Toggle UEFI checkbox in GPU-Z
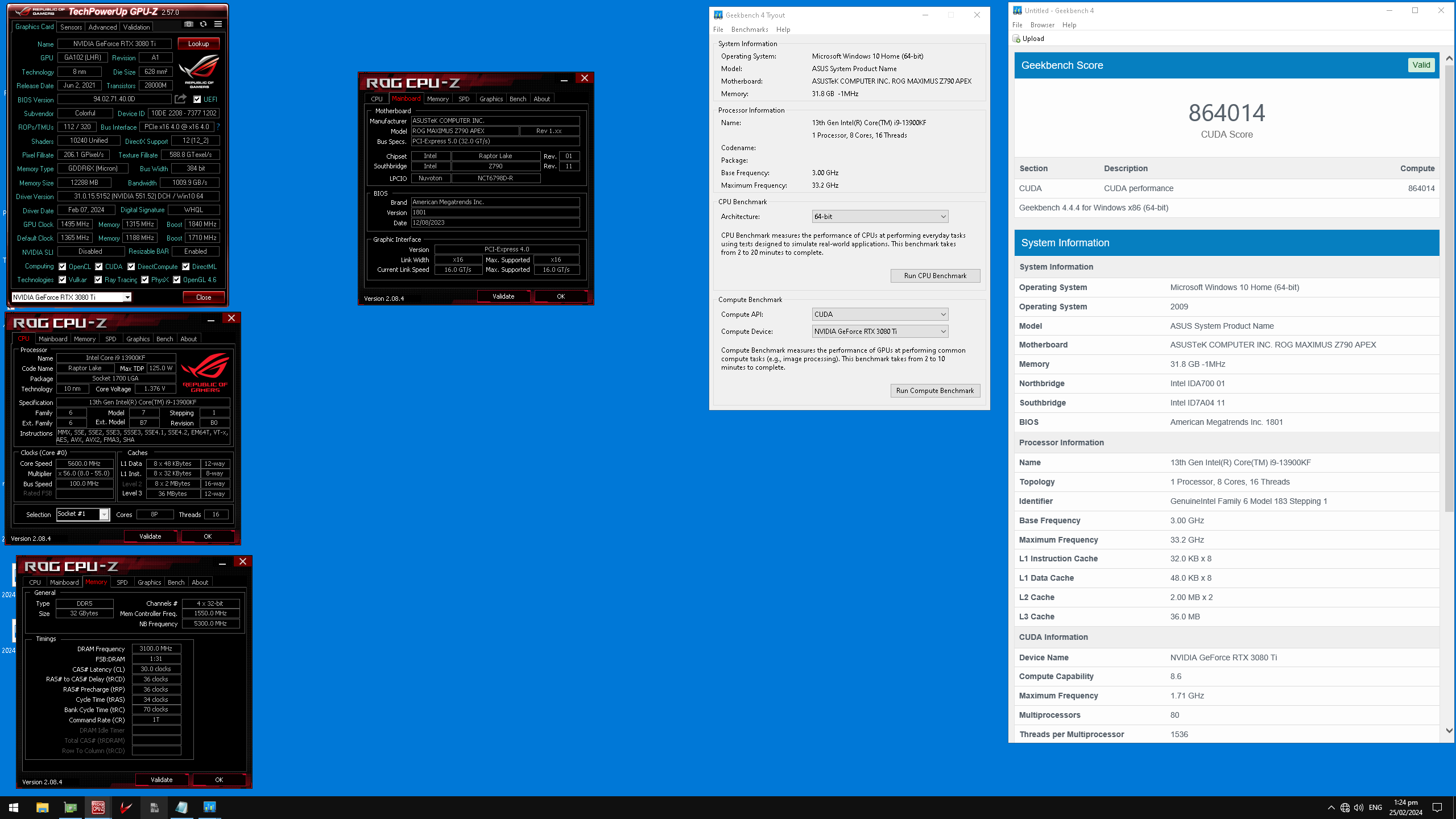Image resolution: width=1456 pixels, height=819 pixels. click(197, 100)
